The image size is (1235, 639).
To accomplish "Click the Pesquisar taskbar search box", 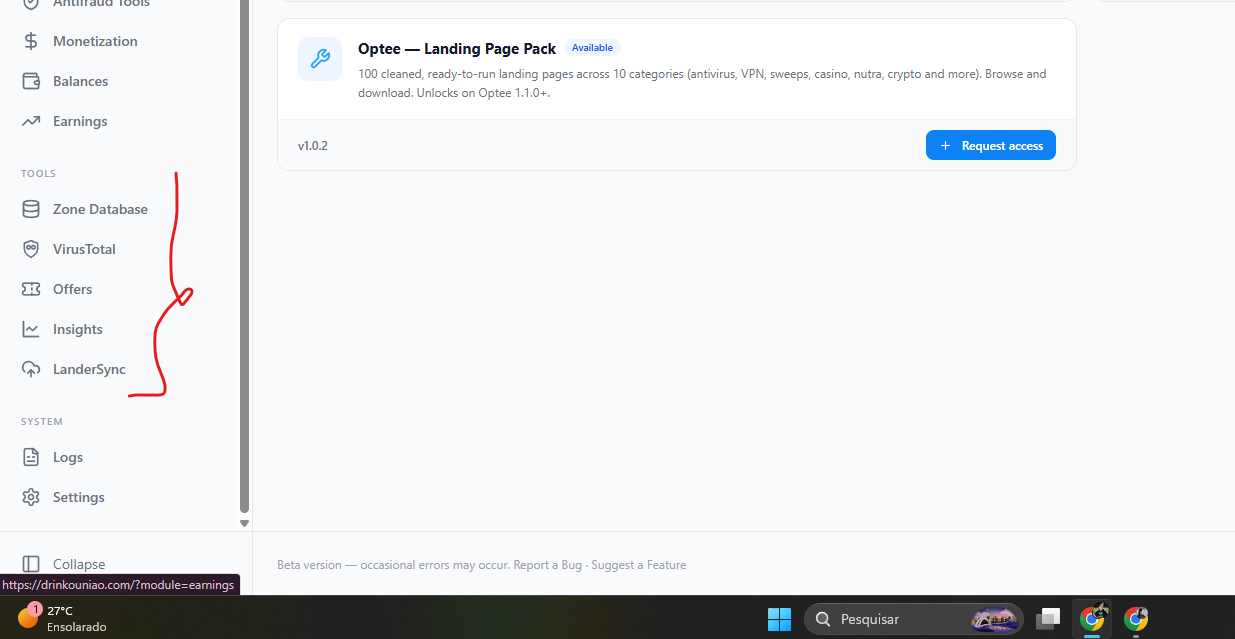I will (914, 619).
